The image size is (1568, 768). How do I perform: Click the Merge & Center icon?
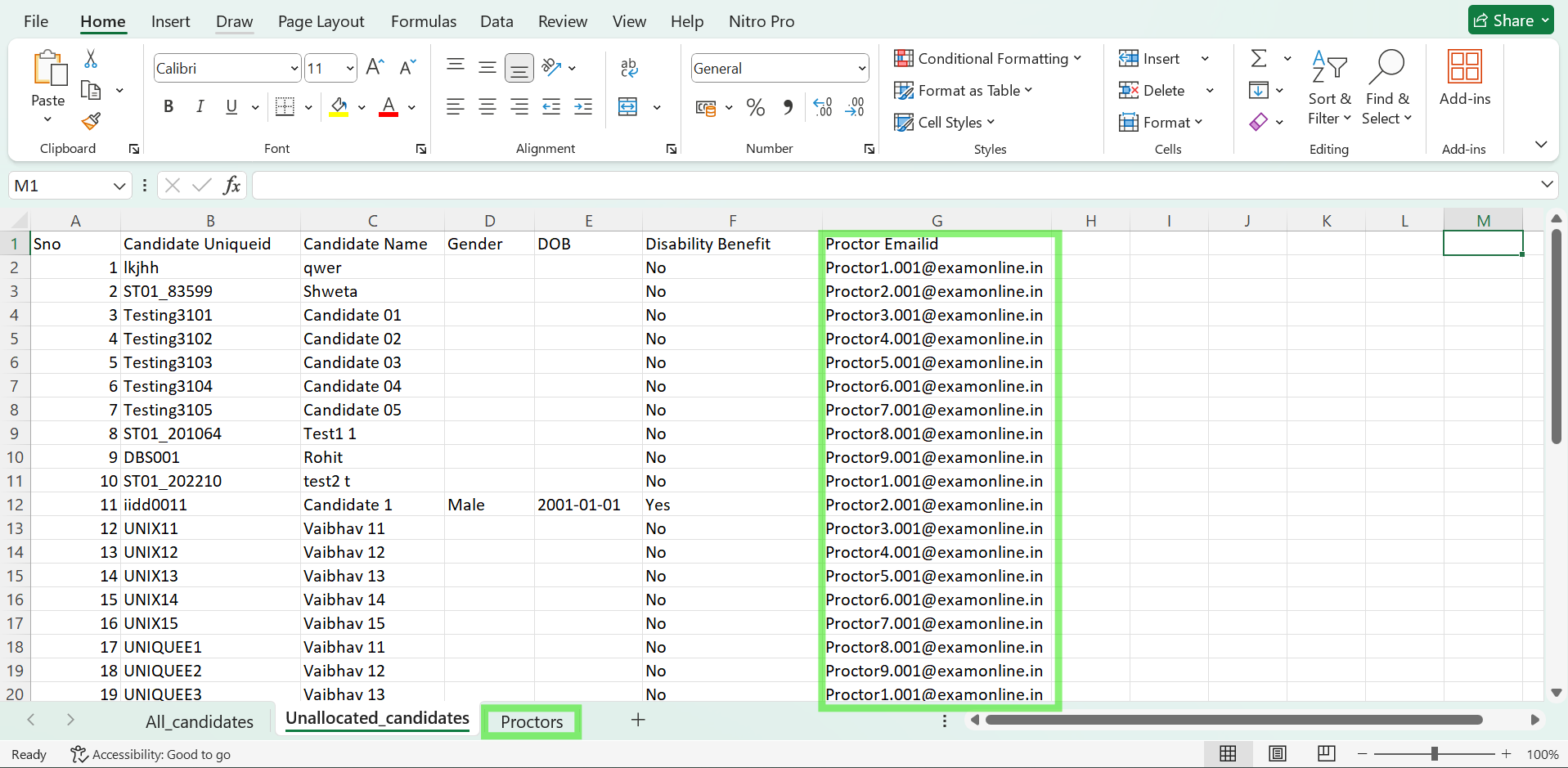click(x=628, y=107)
